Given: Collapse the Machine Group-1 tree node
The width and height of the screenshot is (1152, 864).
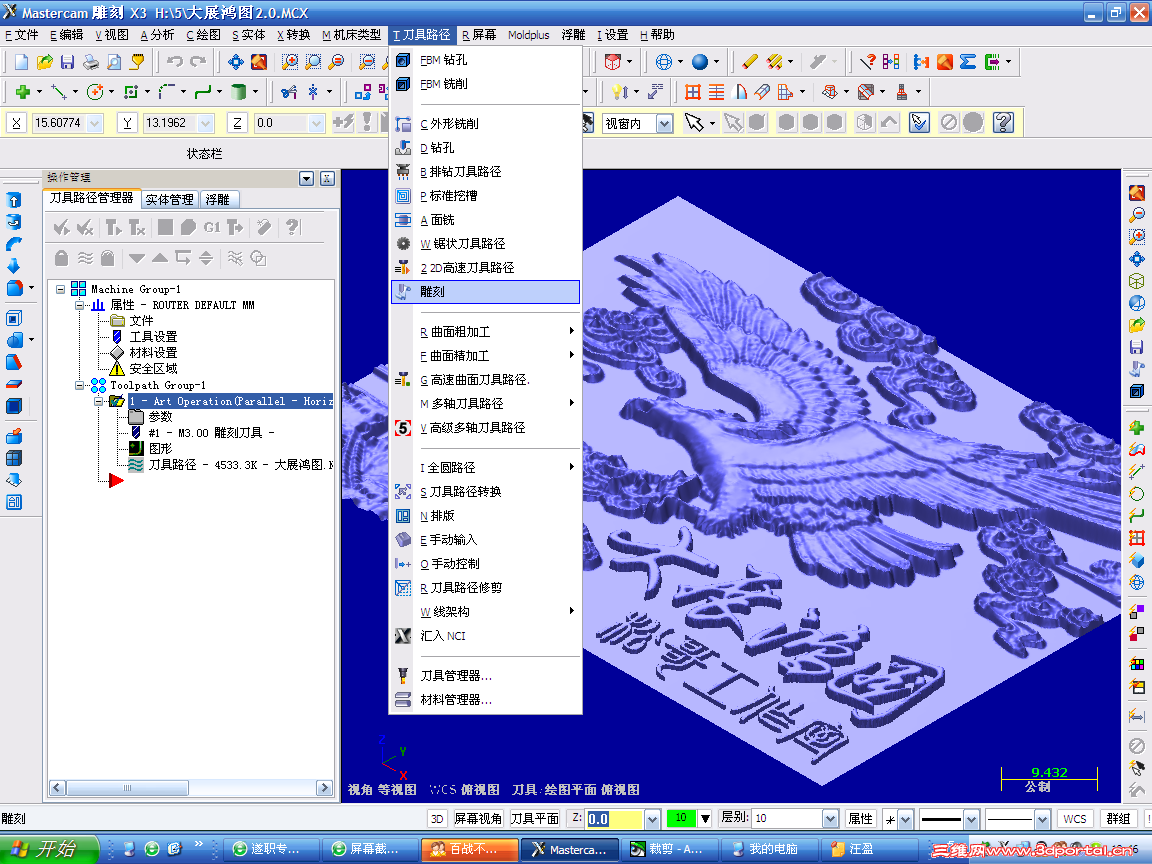Looking at the screenshot, I should (60, 289).
